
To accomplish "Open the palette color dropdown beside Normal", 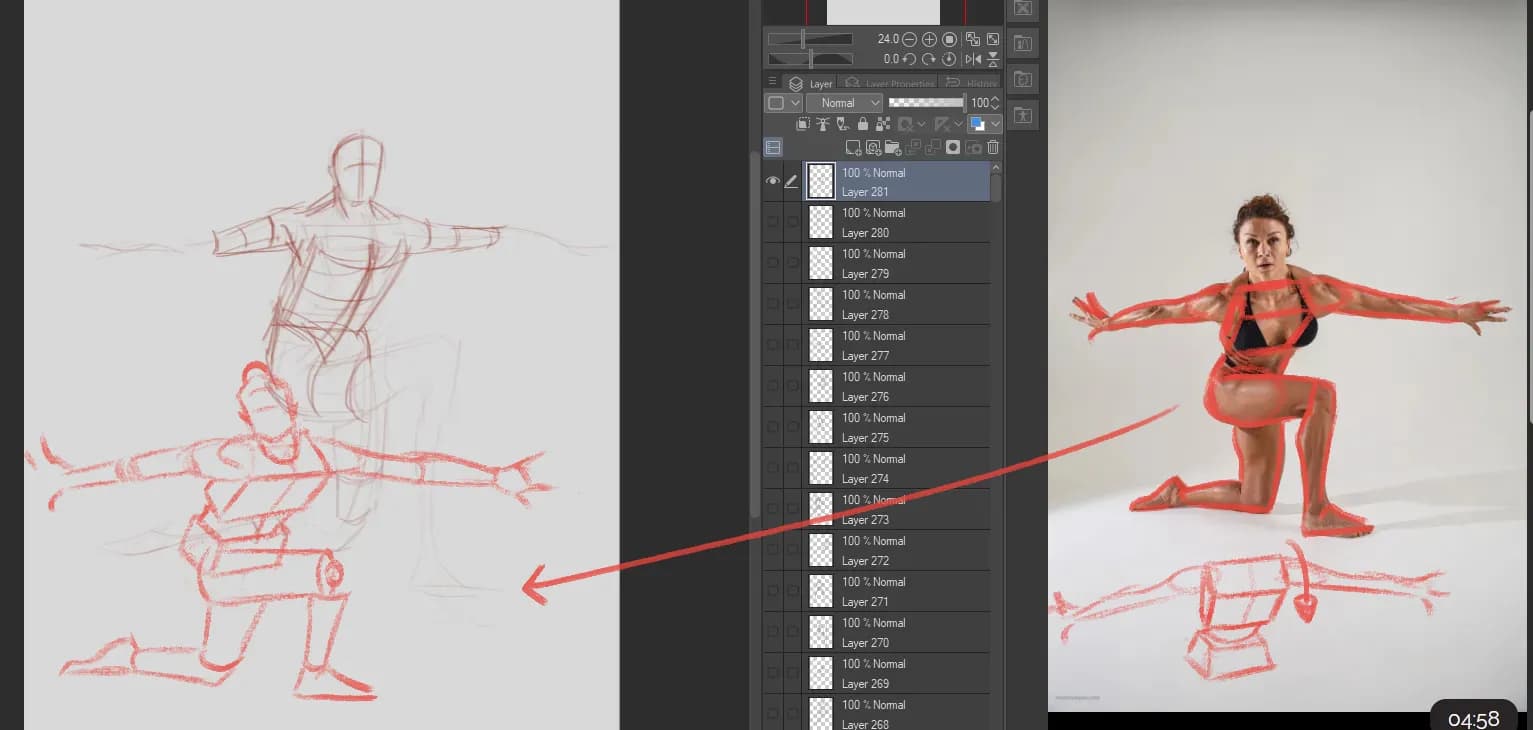I will click(x=783, y=103).
